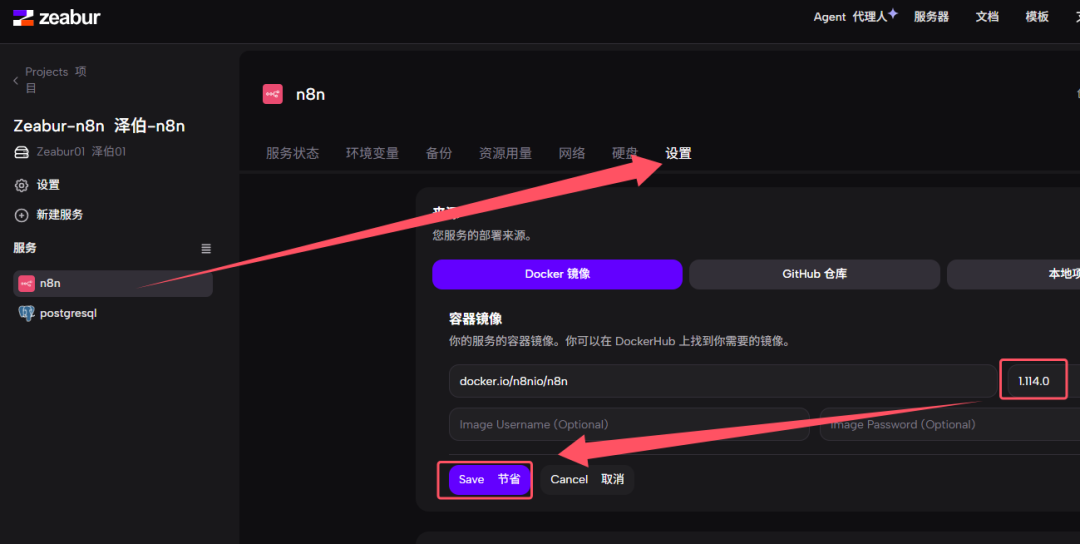Viewport: 1080px width, 544px height.
Task: Click the Save 节省 button
Action: pyautogui.click(x=489, y=479)
